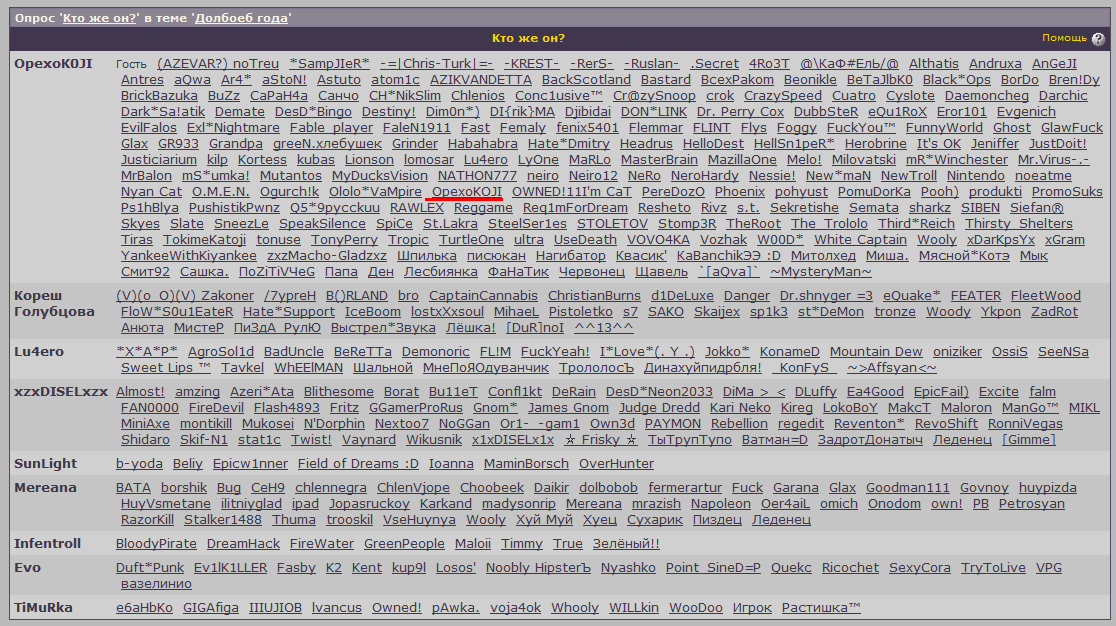Open voter 'RonniVegas' link

click(x=1025, y=423)
